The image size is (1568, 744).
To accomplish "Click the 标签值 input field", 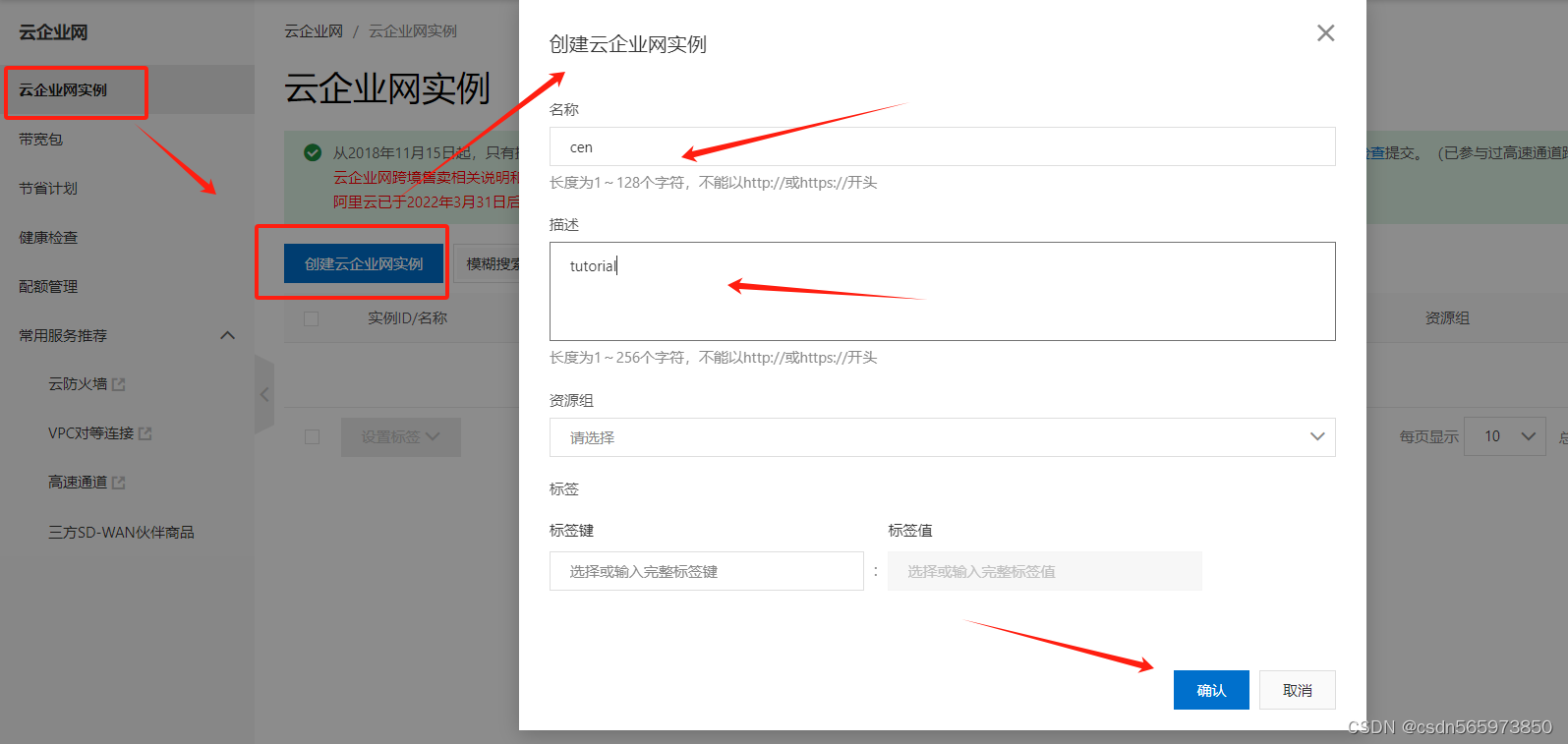I will [x=1044, y=571].
